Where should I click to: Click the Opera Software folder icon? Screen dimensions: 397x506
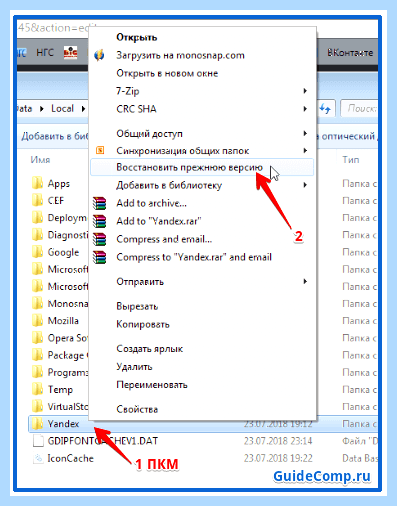point(38,338)
